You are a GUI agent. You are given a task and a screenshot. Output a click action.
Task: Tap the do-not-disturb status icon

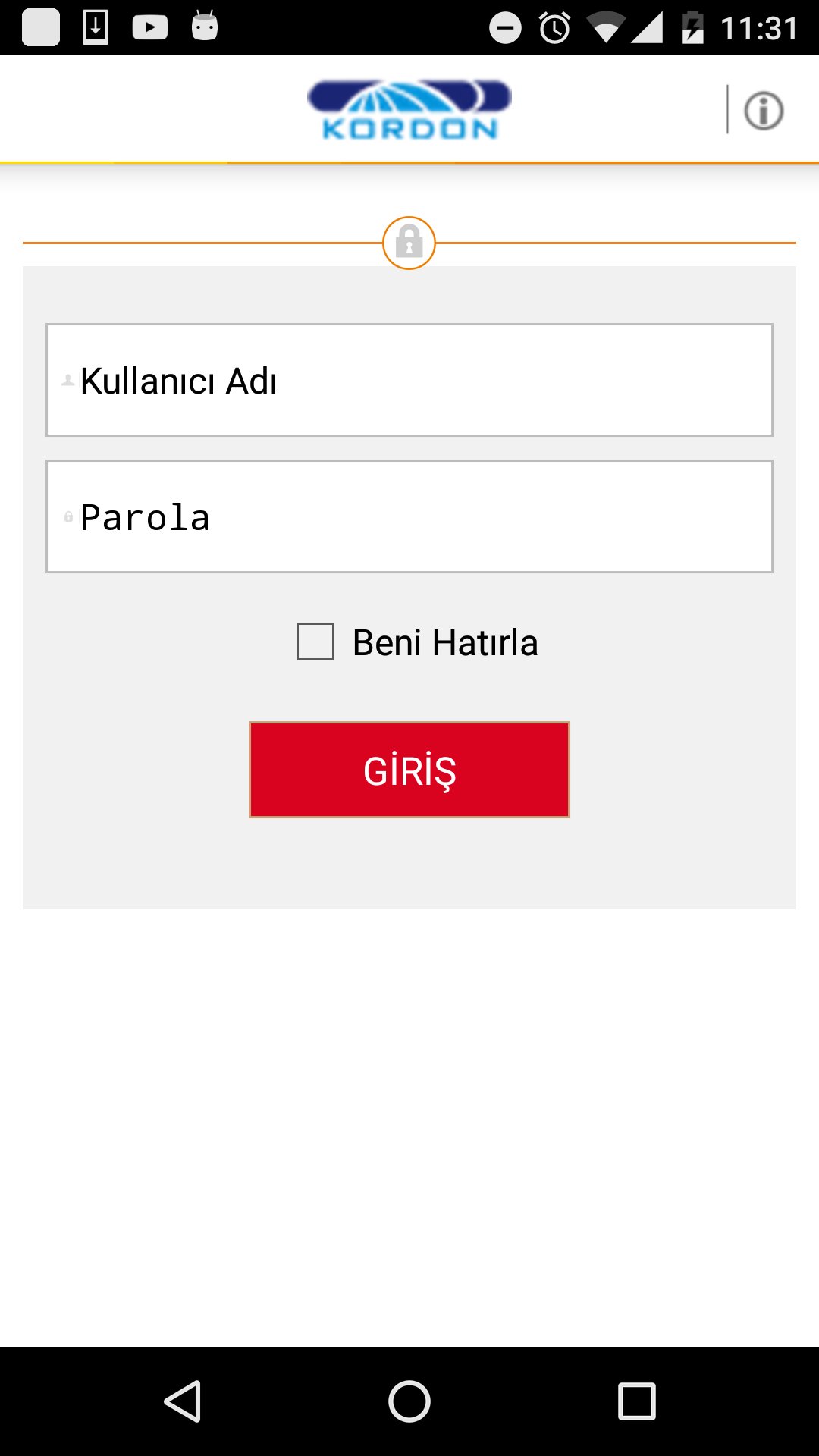505,28
